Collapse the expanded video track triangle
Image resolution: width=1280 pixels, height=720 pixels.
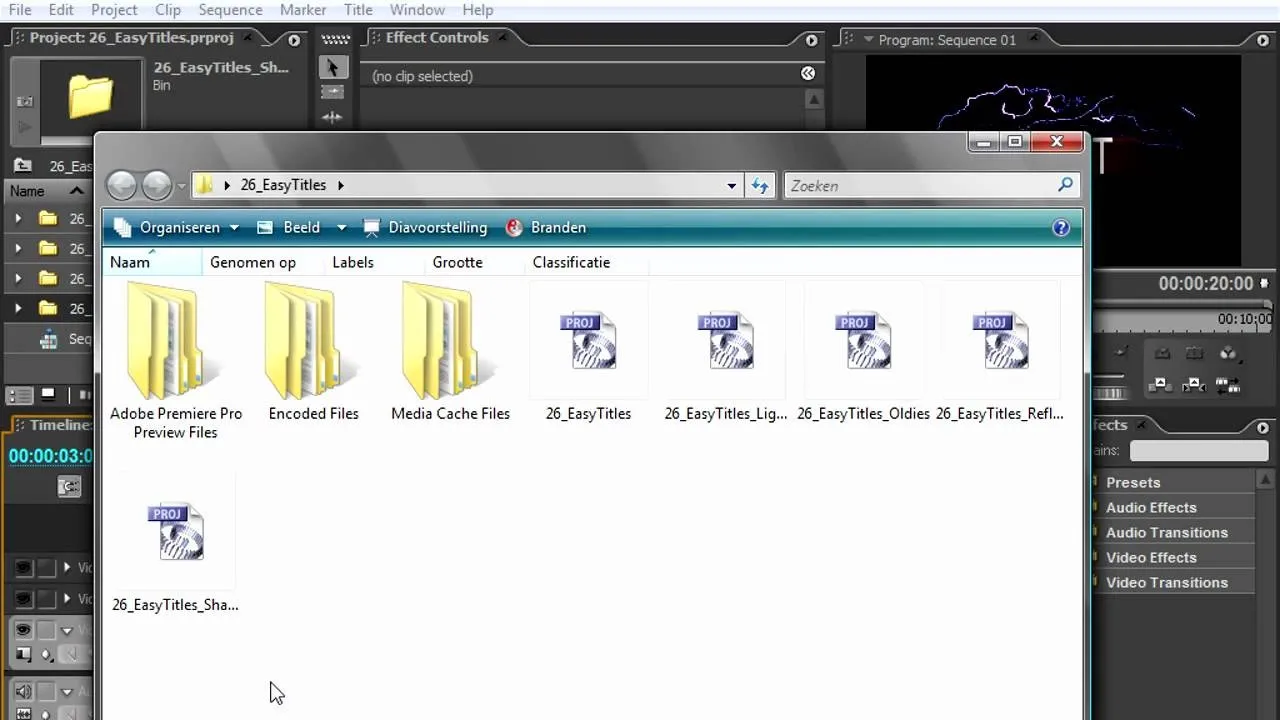coord(68,631)
